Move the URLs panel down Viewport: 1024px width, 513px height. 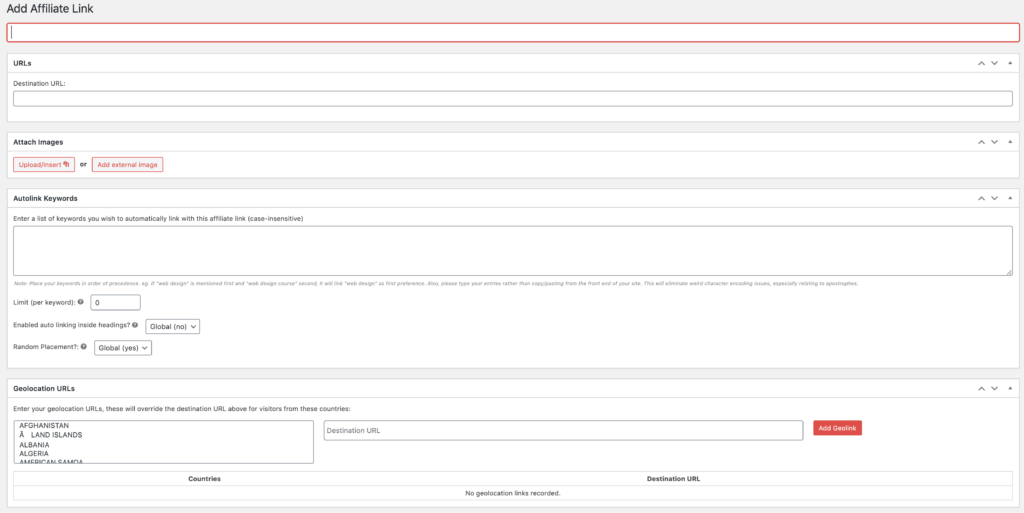995,63
